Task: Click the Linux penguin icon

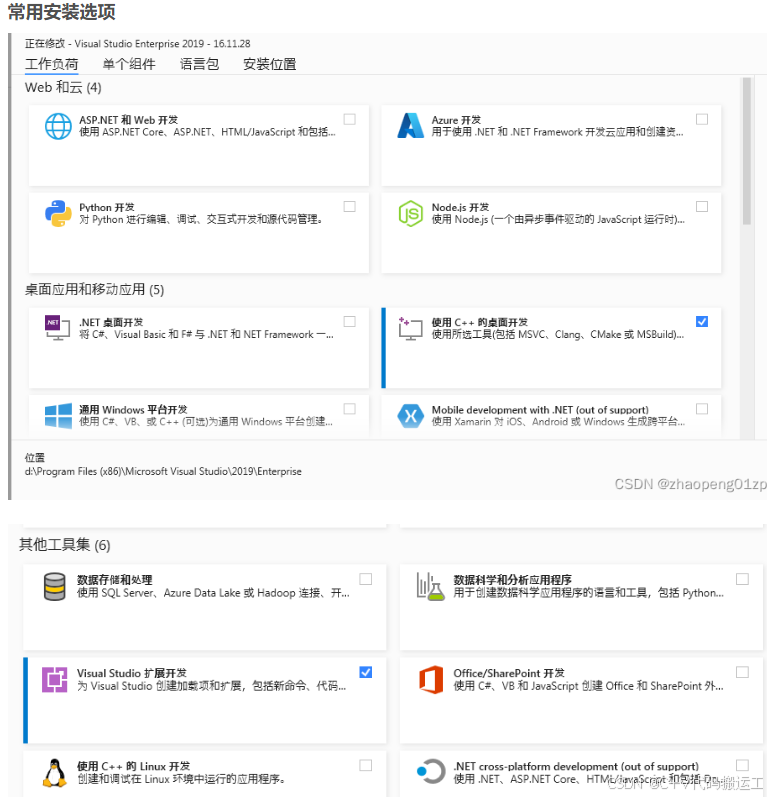Action: (54, 773)
